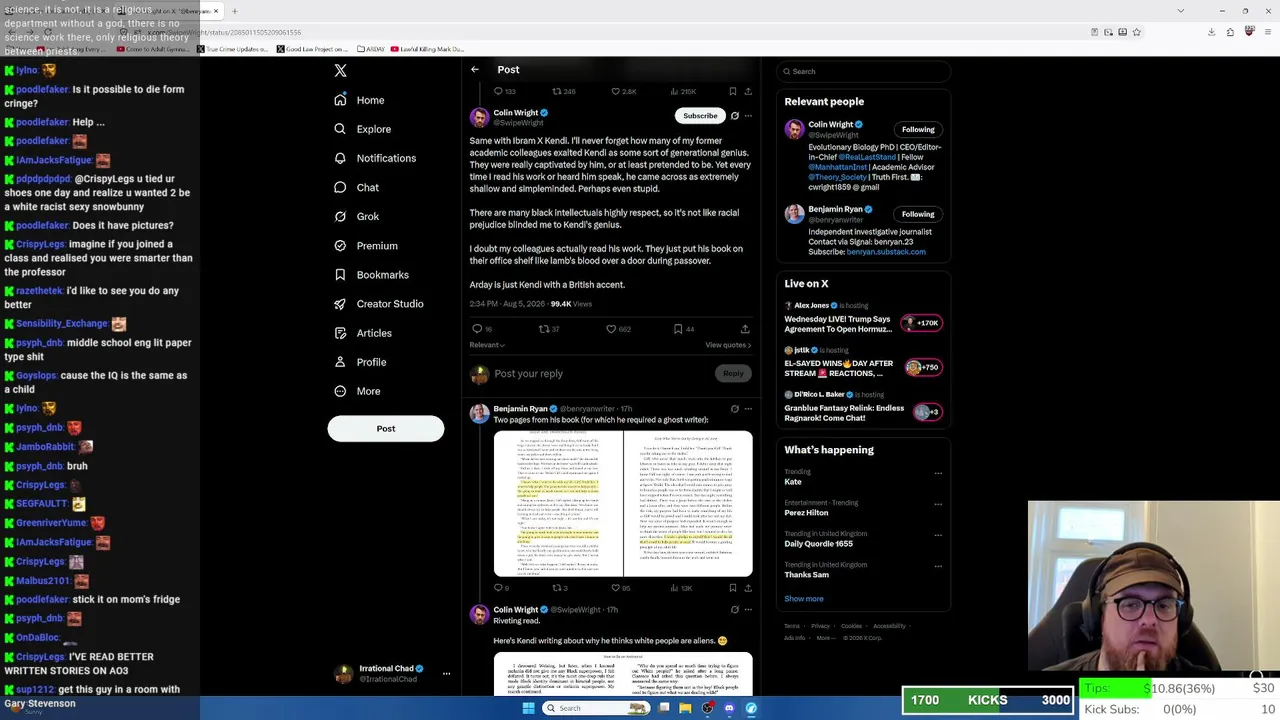Open Chat in the X sidebar

pyautogui.click(x=356, y=187)
